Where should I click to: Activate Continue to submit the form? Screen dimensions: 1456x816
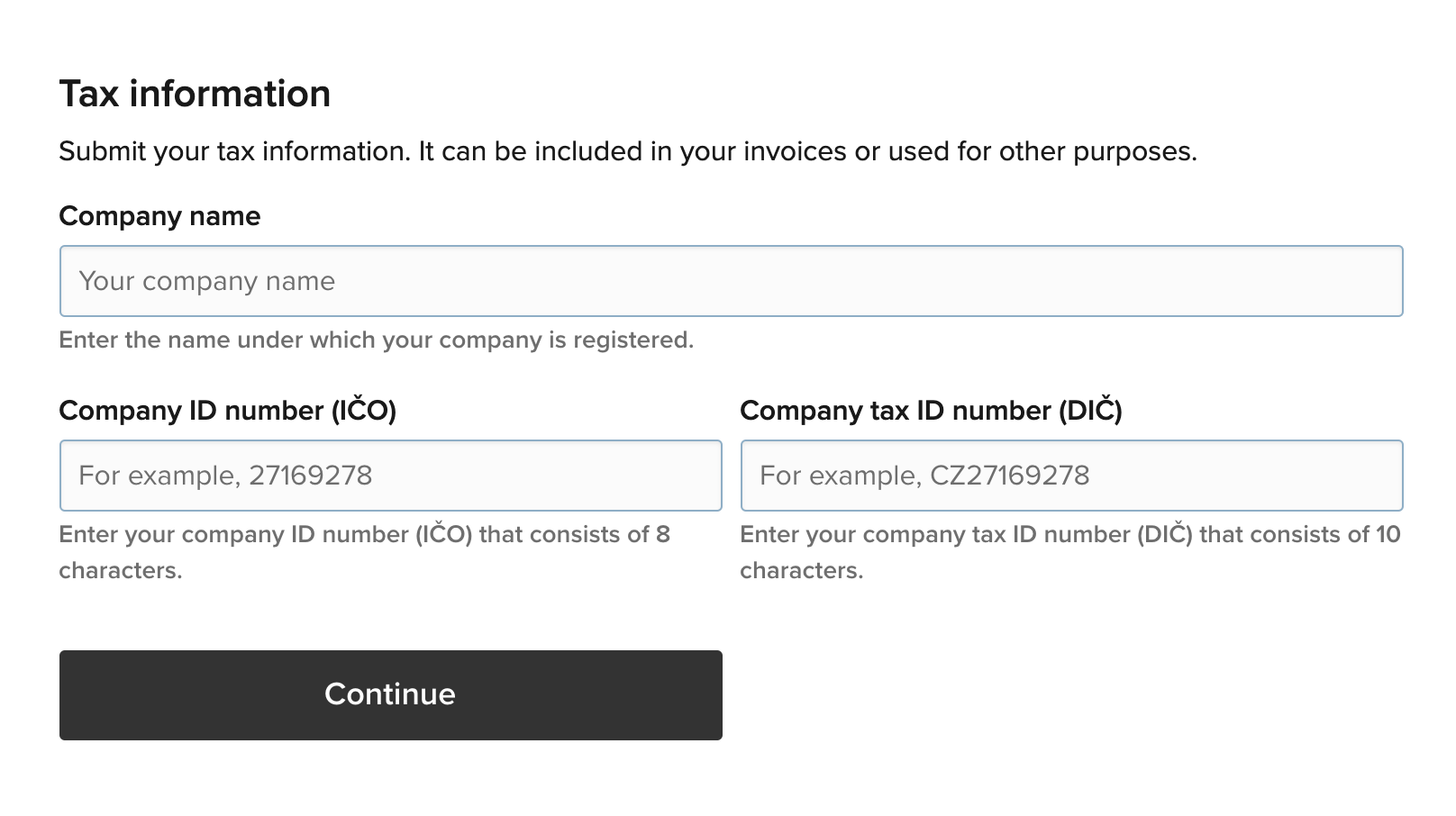pos(390,694)
